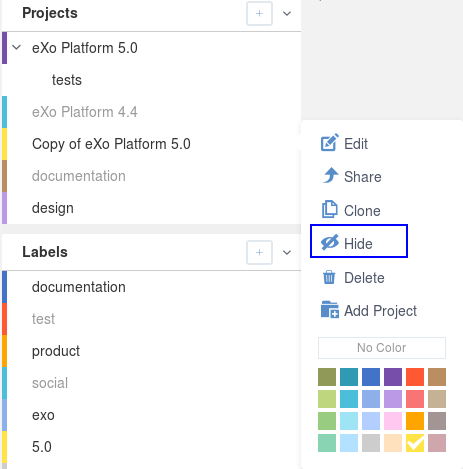Pick the purple color swatch
The width and height of the screenshot is (463, 469).
pos(393,377)
